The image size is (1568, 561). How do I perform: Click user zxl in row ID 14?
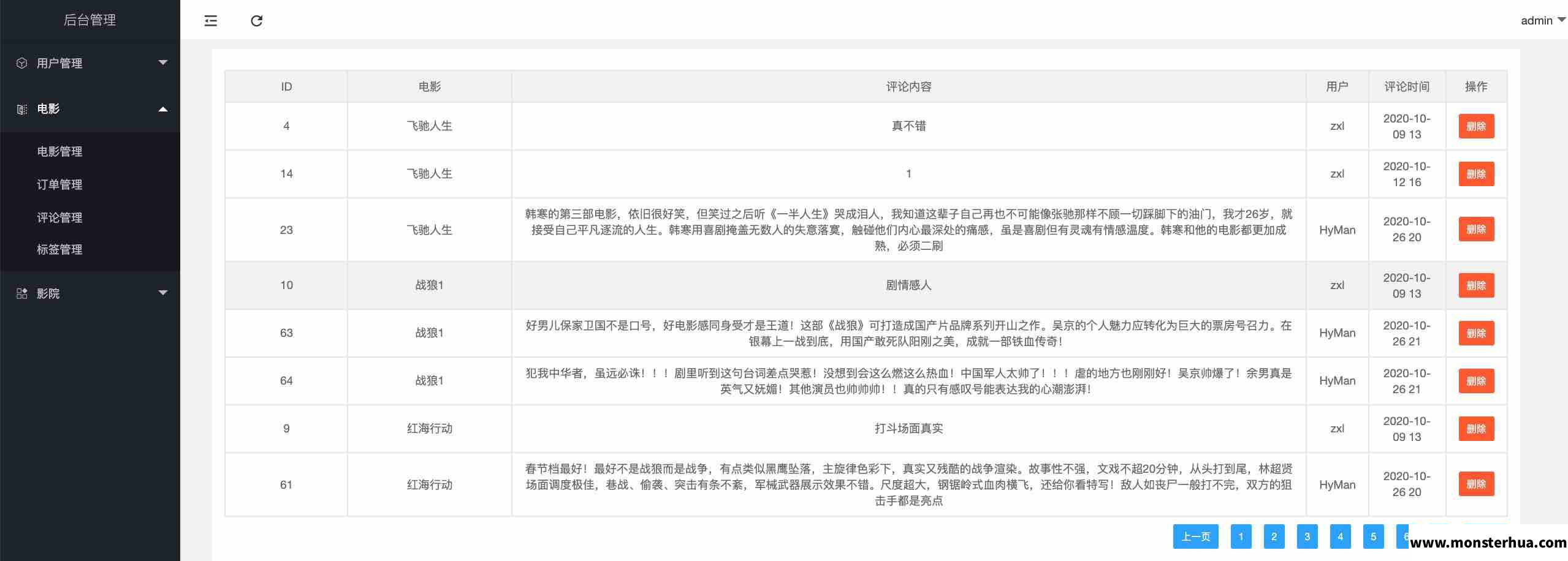click(1337, 174)
